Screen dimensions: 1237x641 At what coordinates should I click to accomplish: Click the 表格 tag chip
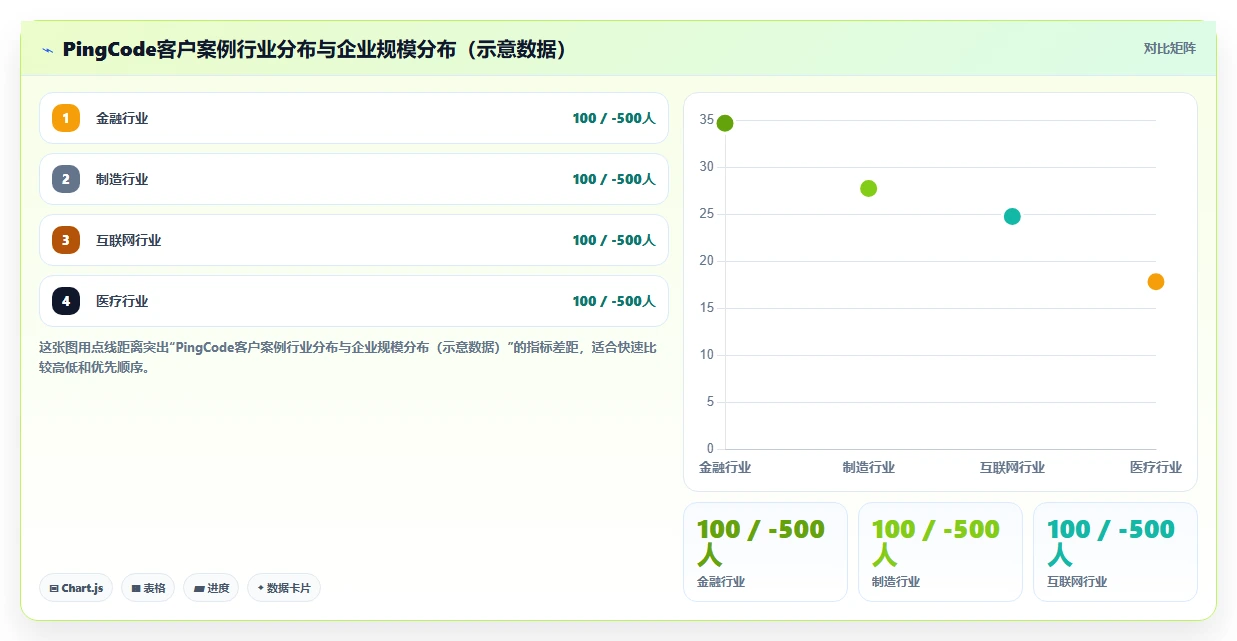[148, 588]
